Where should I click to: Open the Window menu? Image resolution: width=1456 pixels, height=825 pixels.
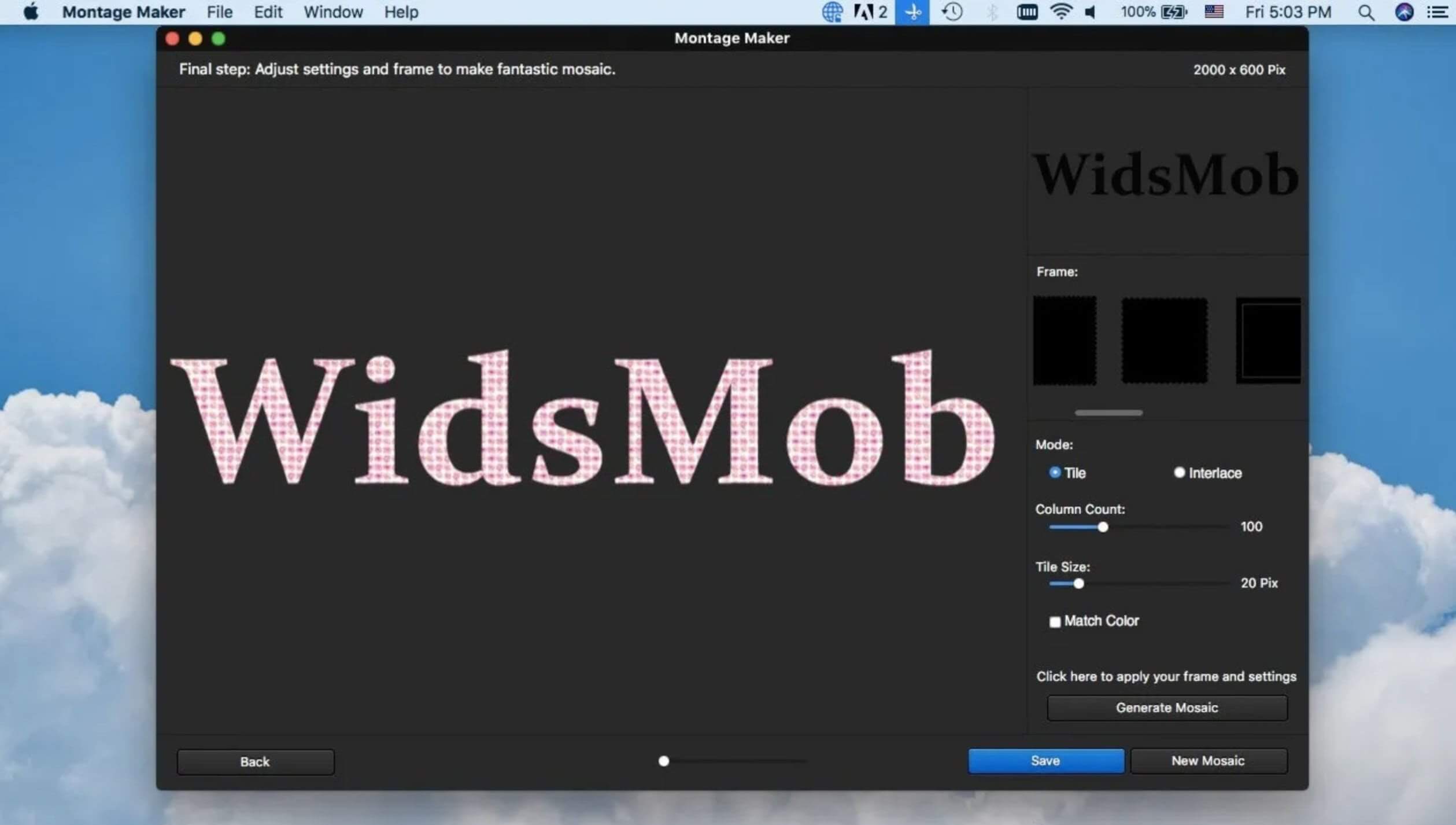tap(332, 12)
